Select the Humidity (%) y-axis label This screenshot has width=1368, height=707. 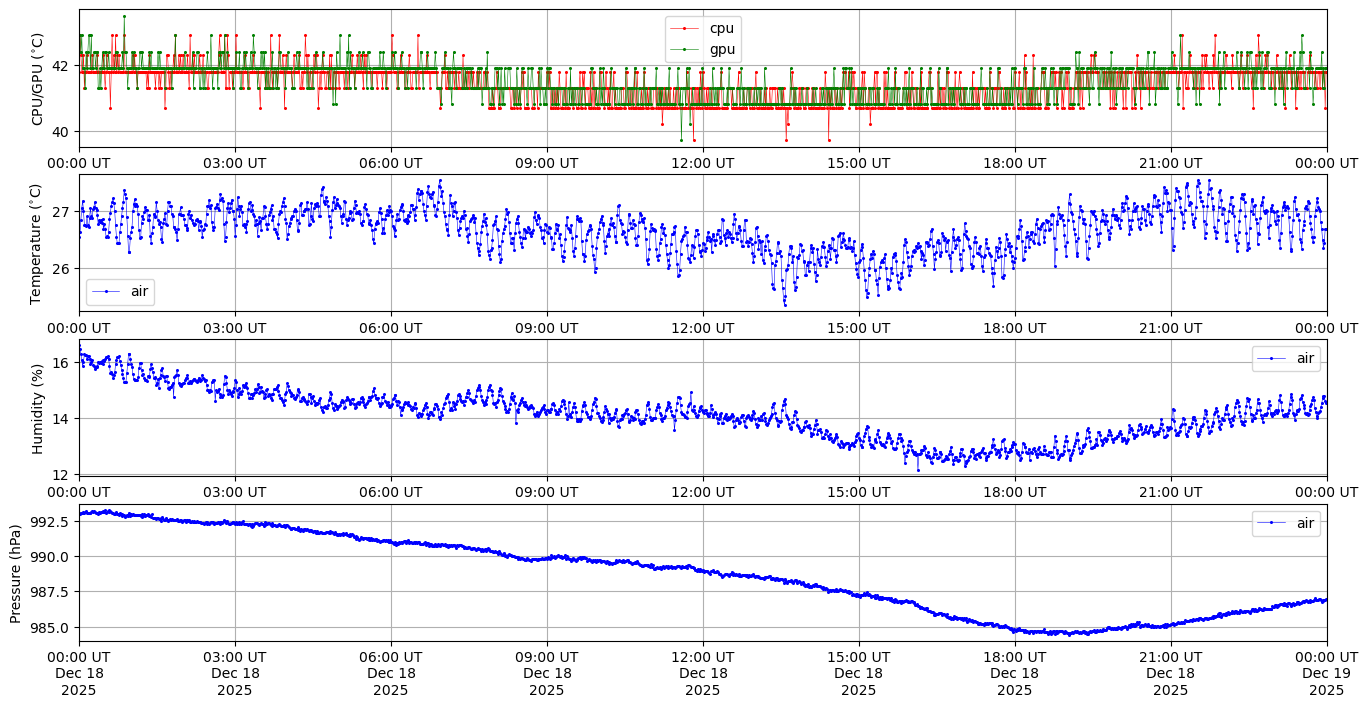[x=38, y=408]
